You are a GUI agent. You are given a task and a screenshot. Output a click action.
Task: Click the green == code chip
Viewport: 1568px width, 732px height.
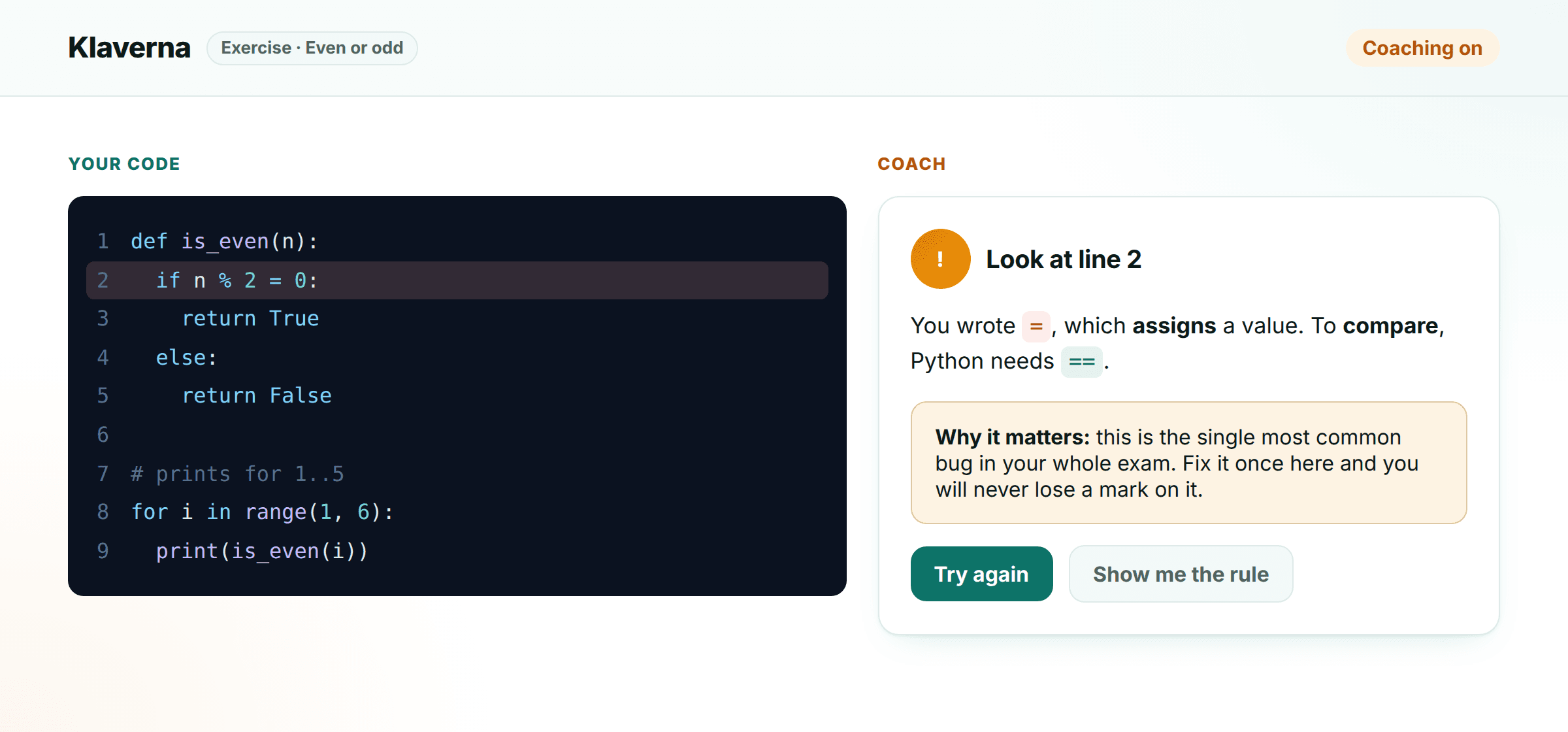coord(1081,361)
